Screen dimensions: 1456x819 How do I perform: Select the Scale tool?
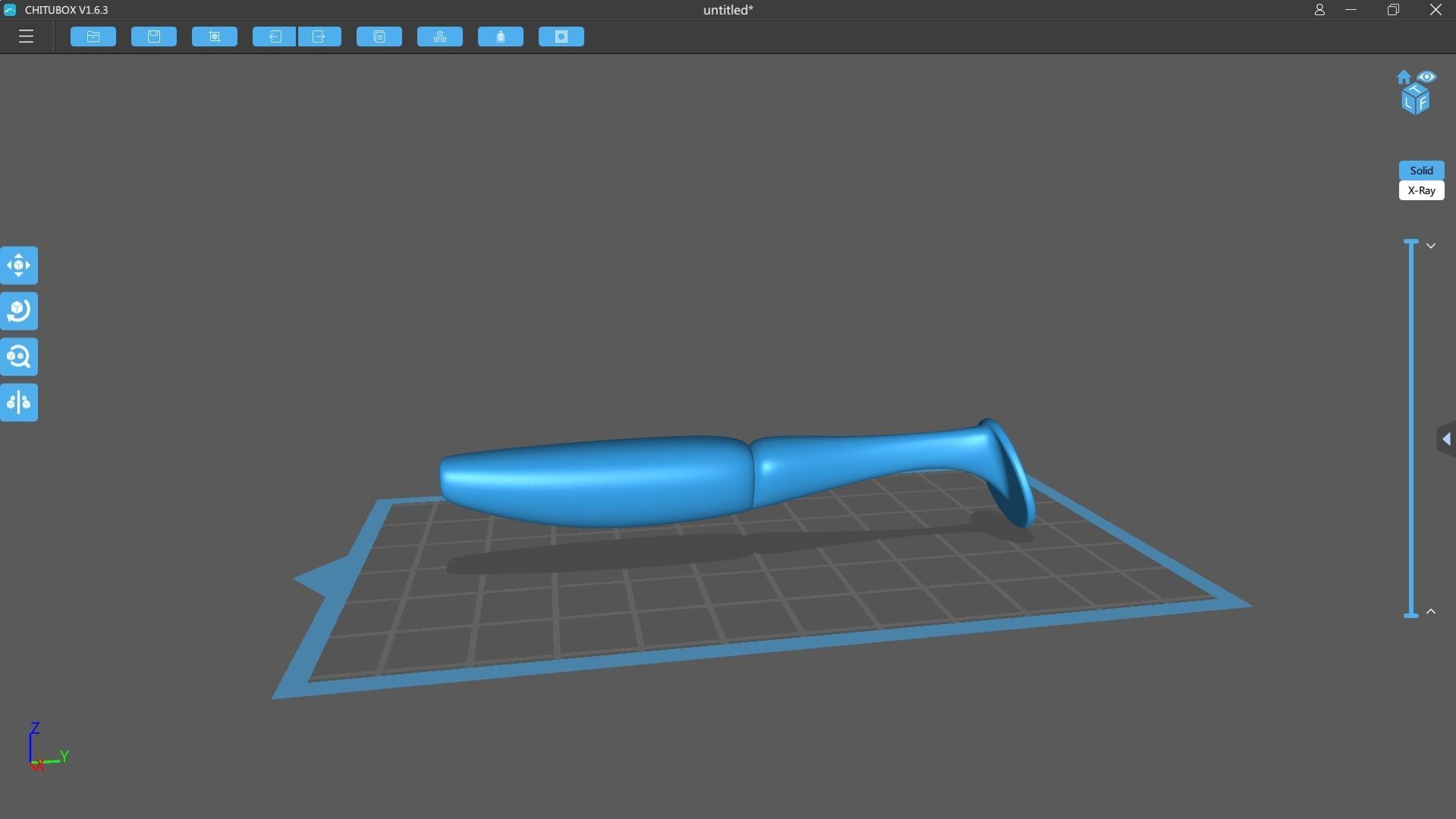(x=19, y=356)
